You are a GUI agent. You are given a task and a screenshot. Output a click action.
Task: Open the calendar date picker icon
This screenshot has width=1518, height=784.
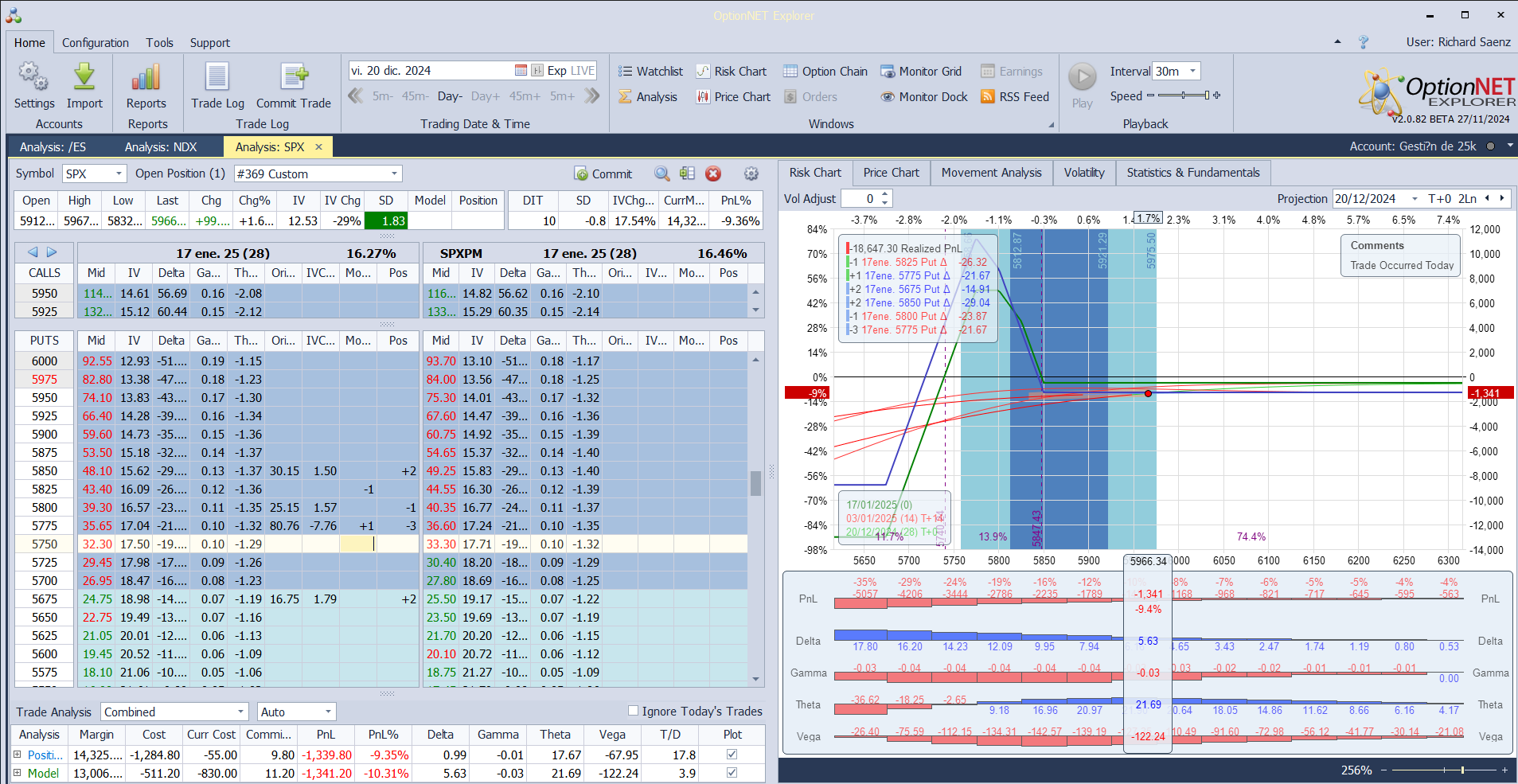click(x=521, y=71)
